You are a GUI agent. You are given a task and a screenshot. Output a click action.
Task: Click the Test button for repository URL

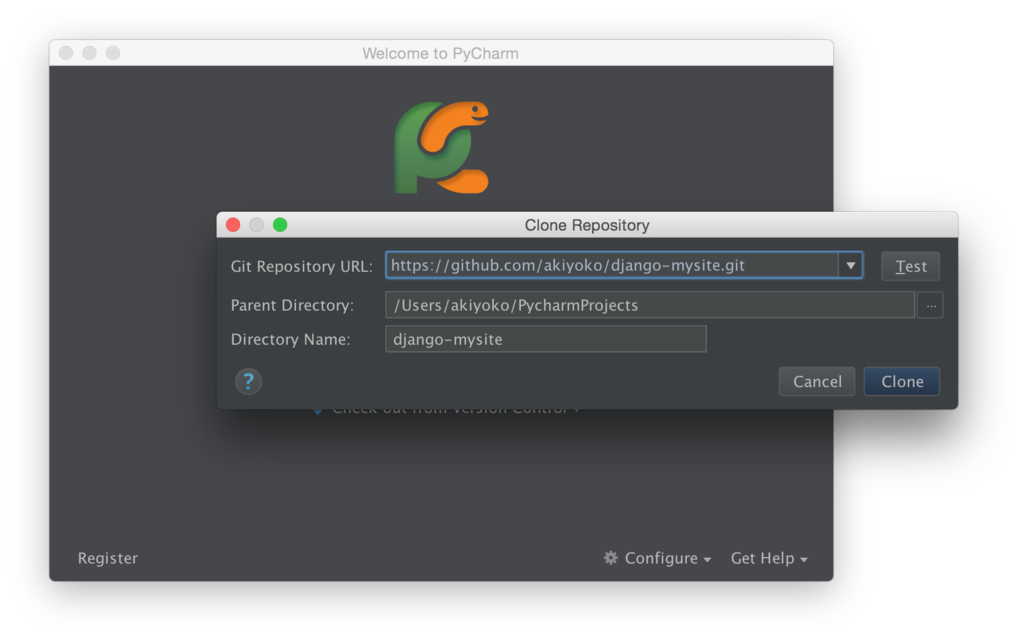910,266
